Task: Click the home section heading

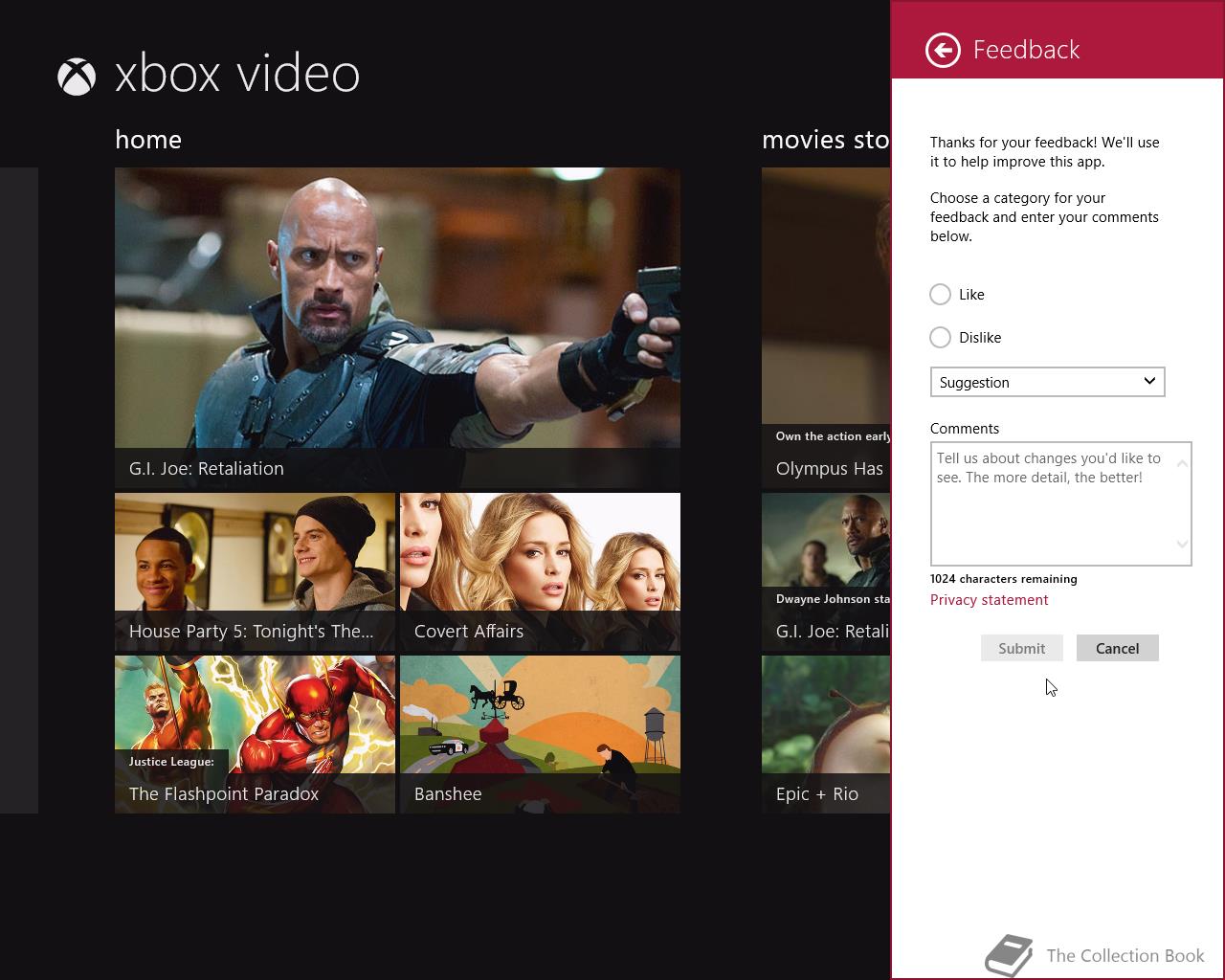Action: (x=148, y=140)
